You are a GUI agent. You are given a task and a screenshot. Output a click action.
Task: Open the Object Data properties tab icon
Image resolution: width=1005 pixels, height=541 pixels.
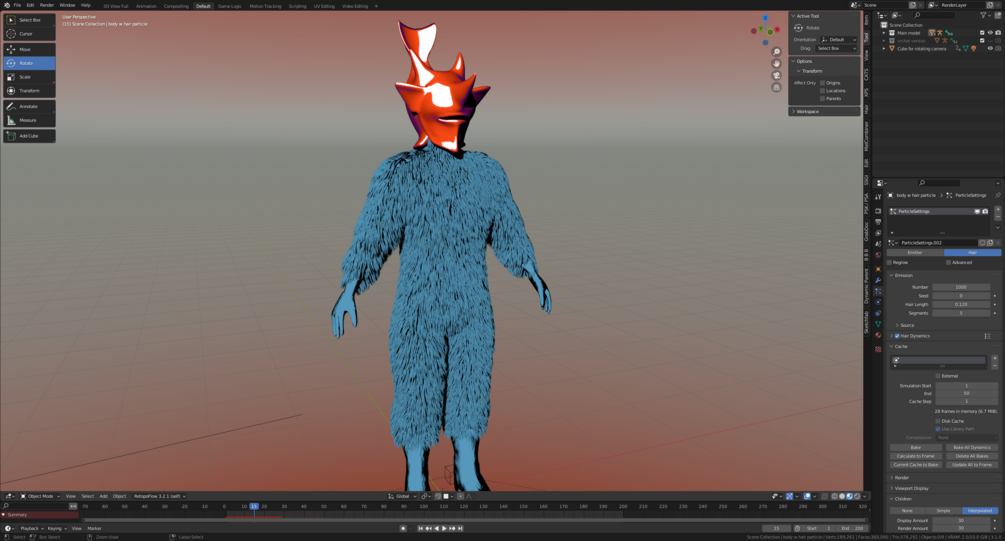pos(878,324)
